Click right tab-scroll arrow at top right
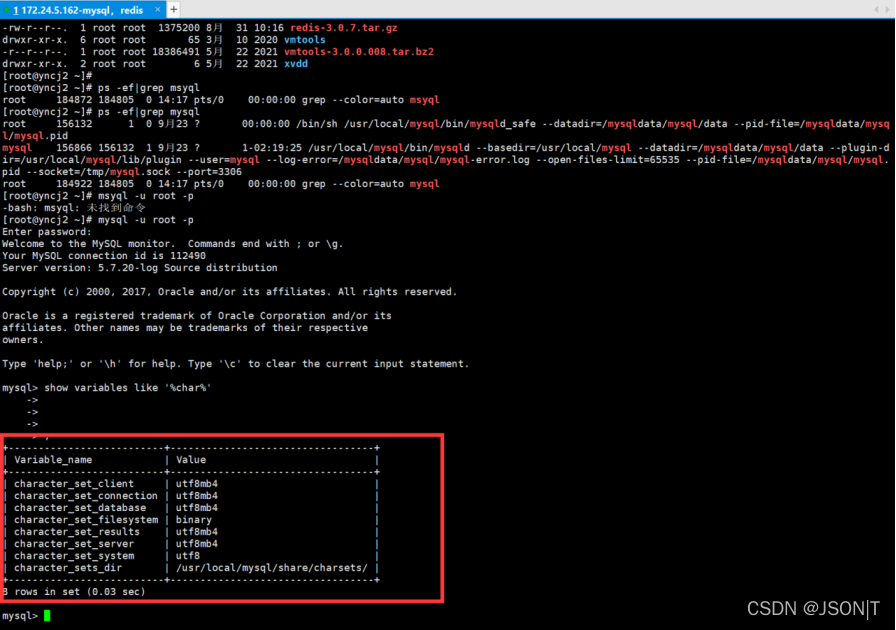The image size is (896, 630). click(x=887, y=9)
